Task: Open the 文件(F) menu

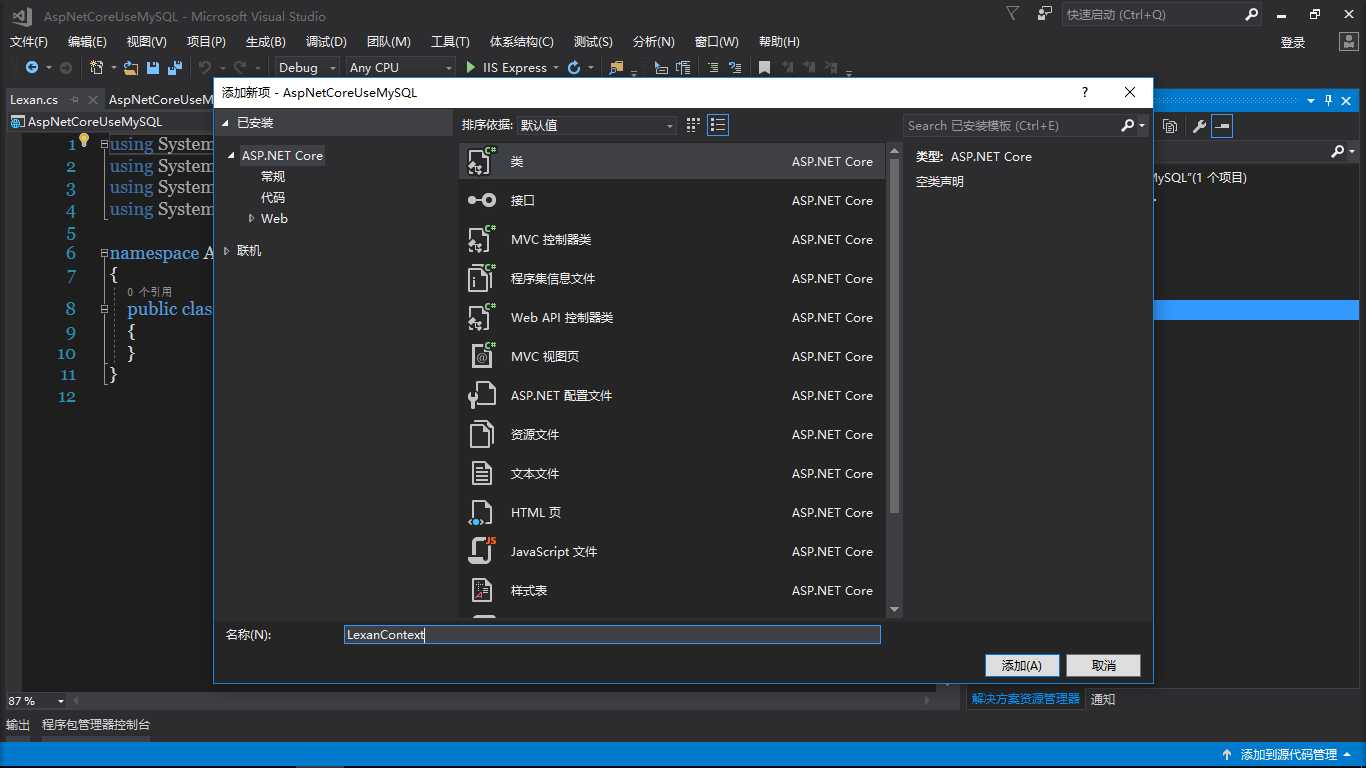Action: pyautogui.click(x=29, y=41)
